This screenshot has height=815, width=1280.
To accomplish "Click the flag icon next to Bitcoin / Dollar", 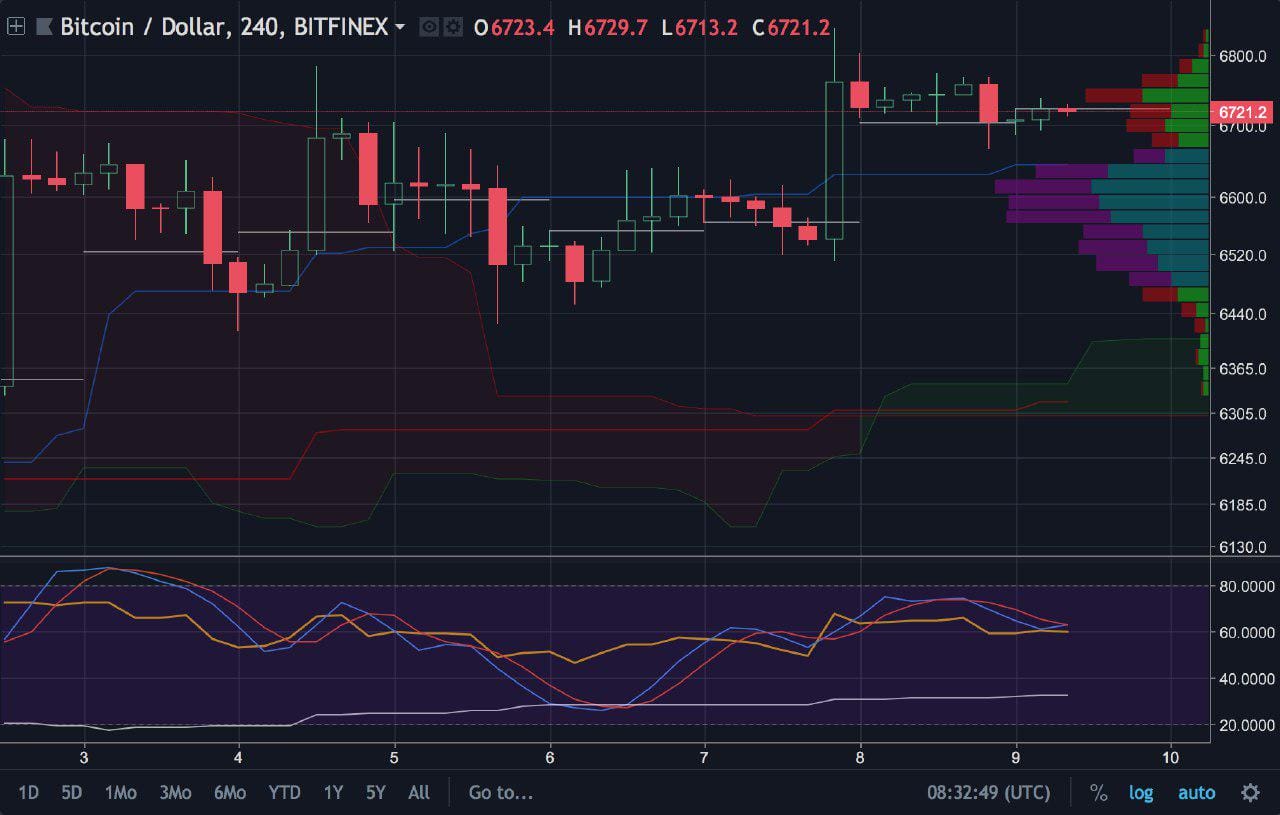I will [x=44, y=27].
